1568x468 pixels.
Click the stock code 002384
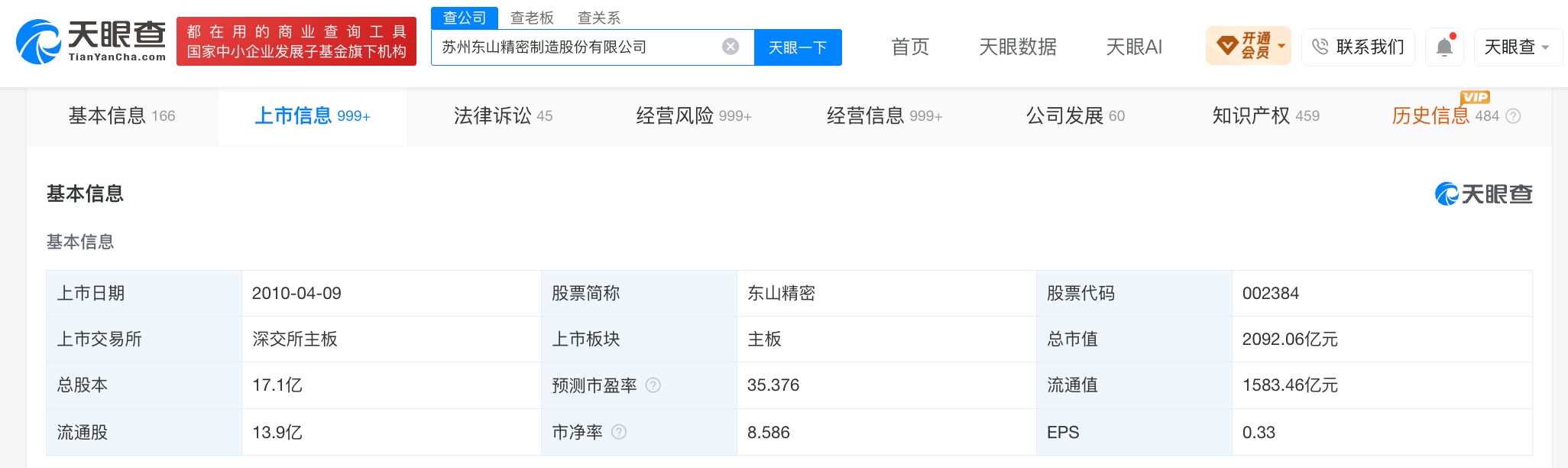click(x=1271, y=293)
